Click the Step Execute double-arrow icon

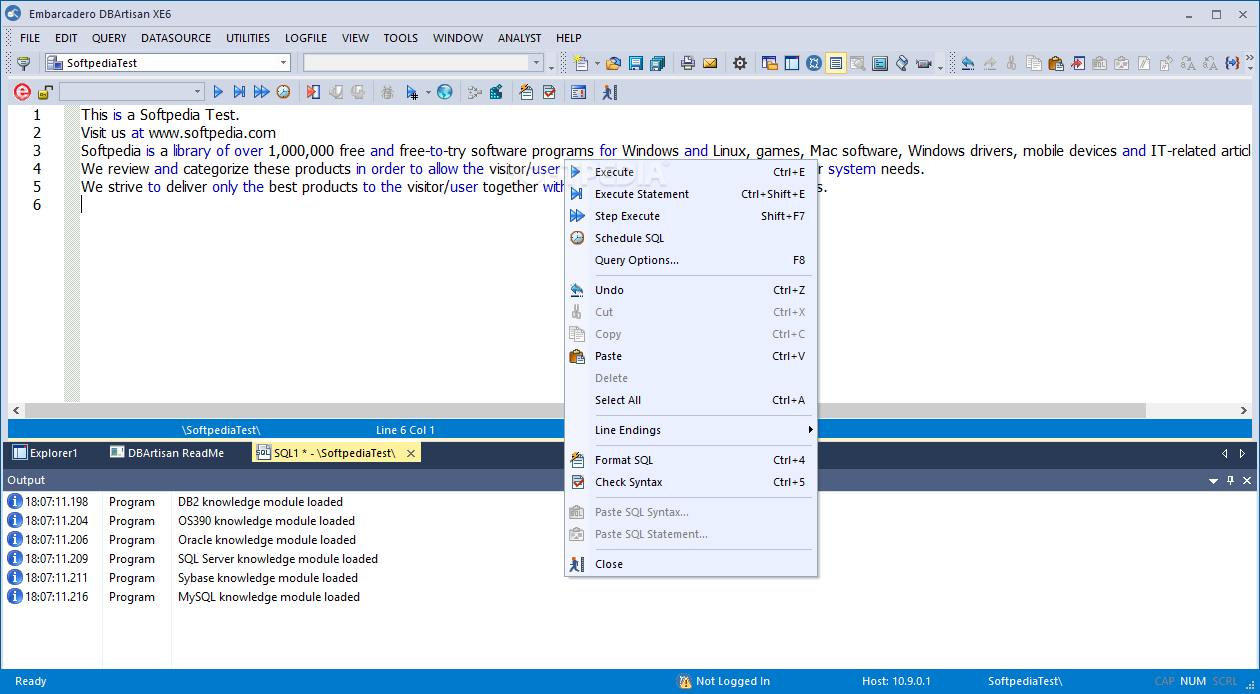pyautogui.click(x=262, y=92)
